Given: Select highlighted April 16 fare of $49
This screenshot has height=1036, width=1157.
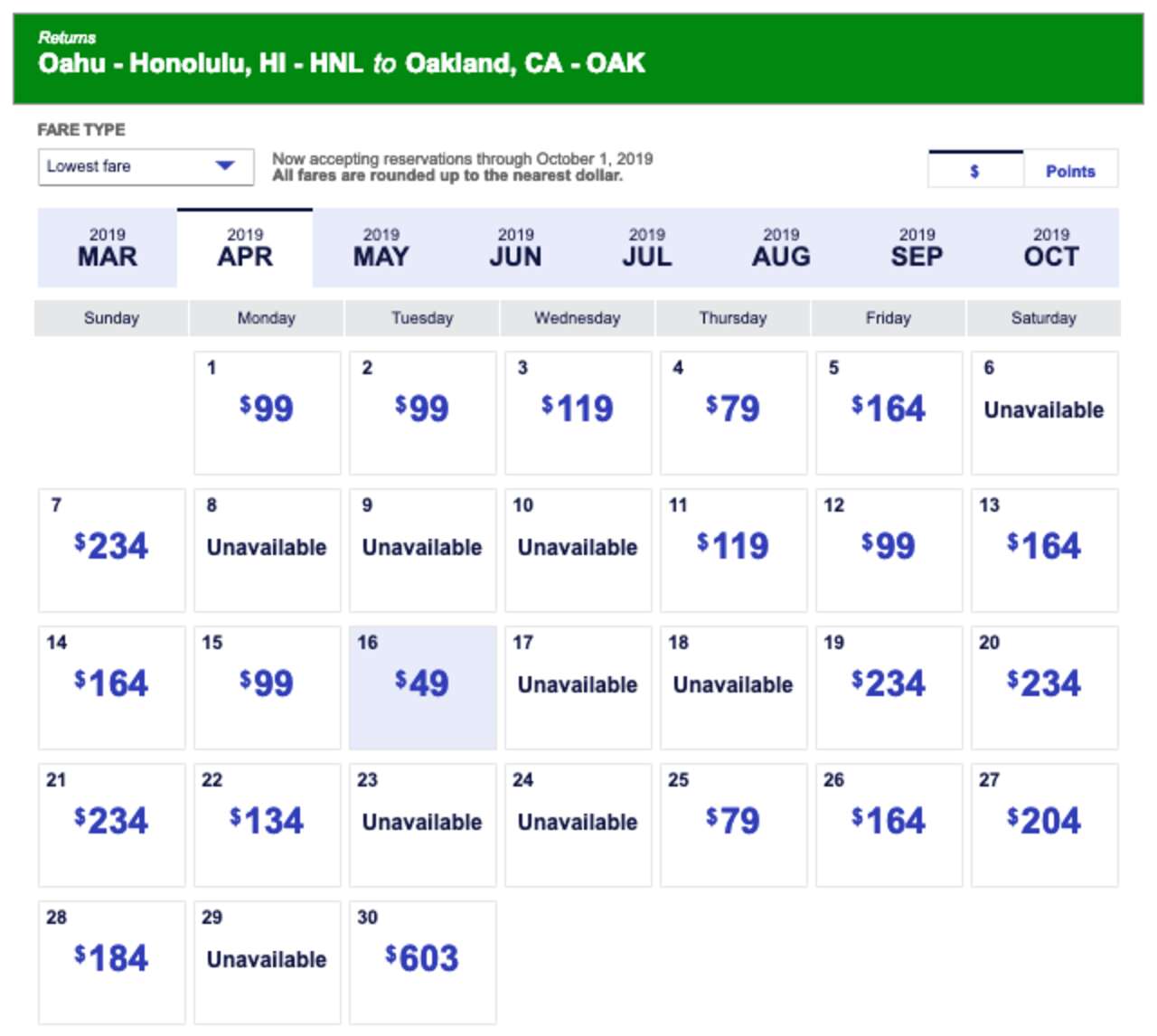Looking at the screenshot, I should pyautogui.click(x=423, y=688).
